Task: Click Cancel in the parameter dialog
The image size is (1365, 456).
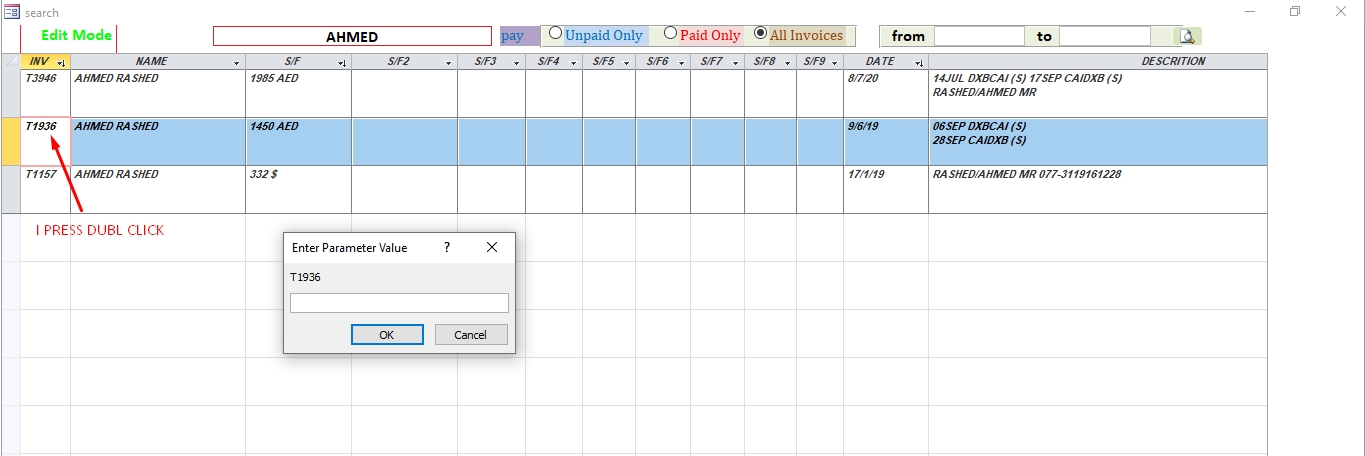Action: [x=470, y=335]
